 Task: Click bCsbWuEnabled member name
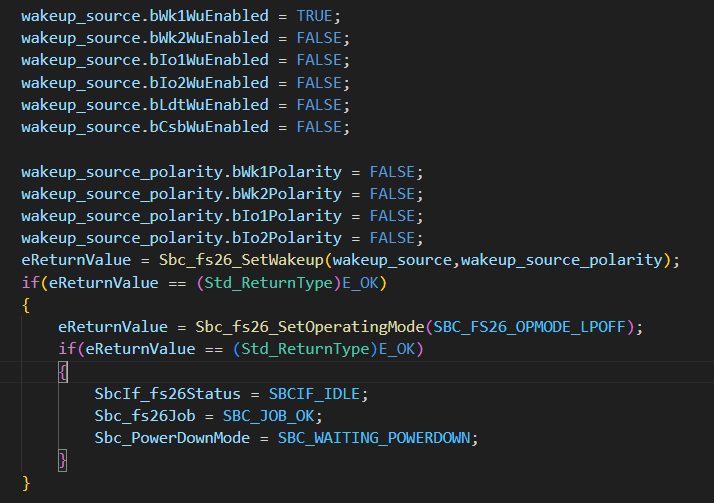(209, 127)
